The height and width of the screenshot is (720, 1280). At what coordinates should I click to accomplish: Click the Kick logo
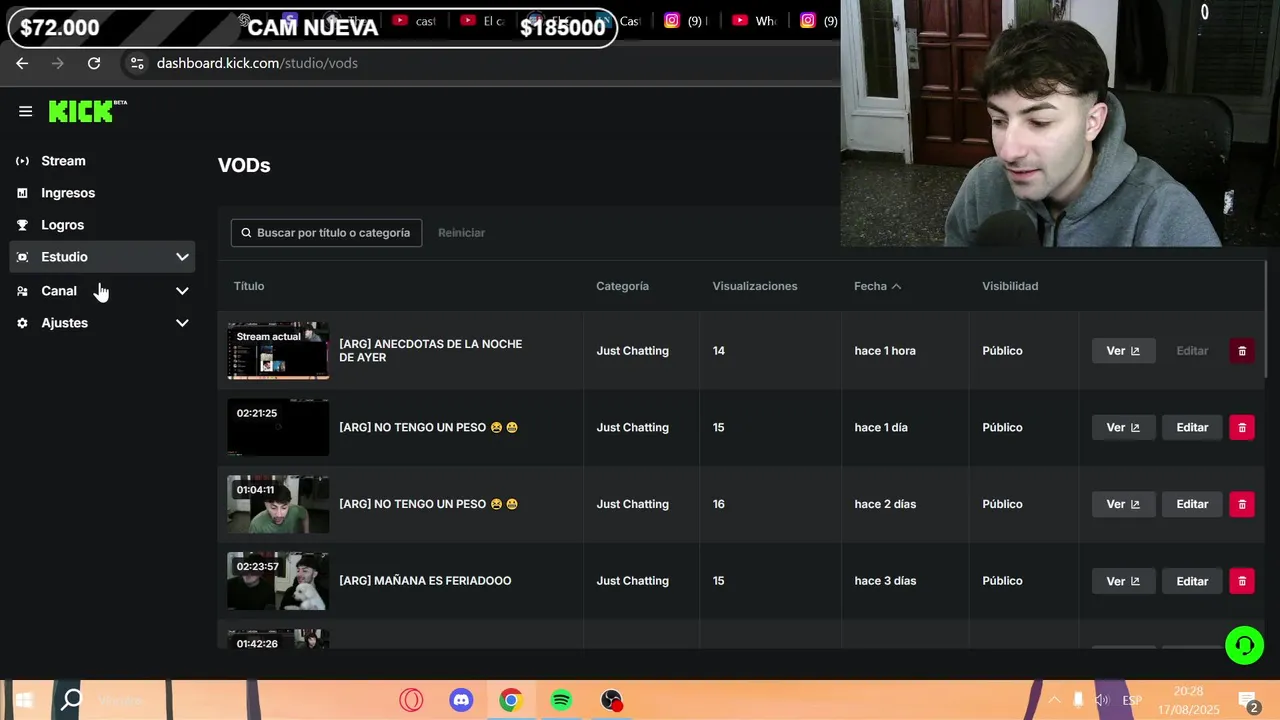(x=87, y=111)
